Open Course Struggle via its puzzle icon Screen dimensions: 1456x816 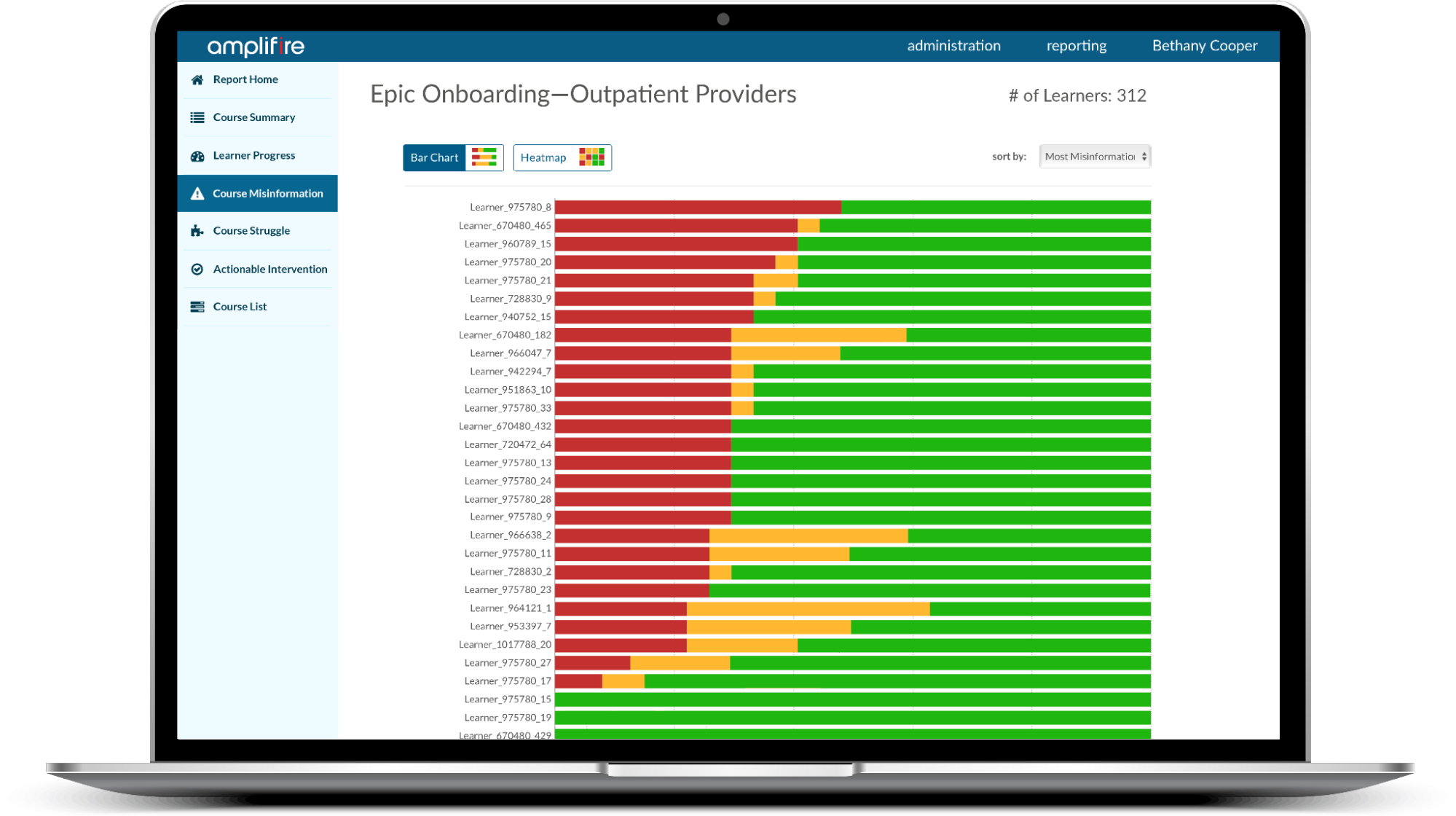click(x=196, y=231)
